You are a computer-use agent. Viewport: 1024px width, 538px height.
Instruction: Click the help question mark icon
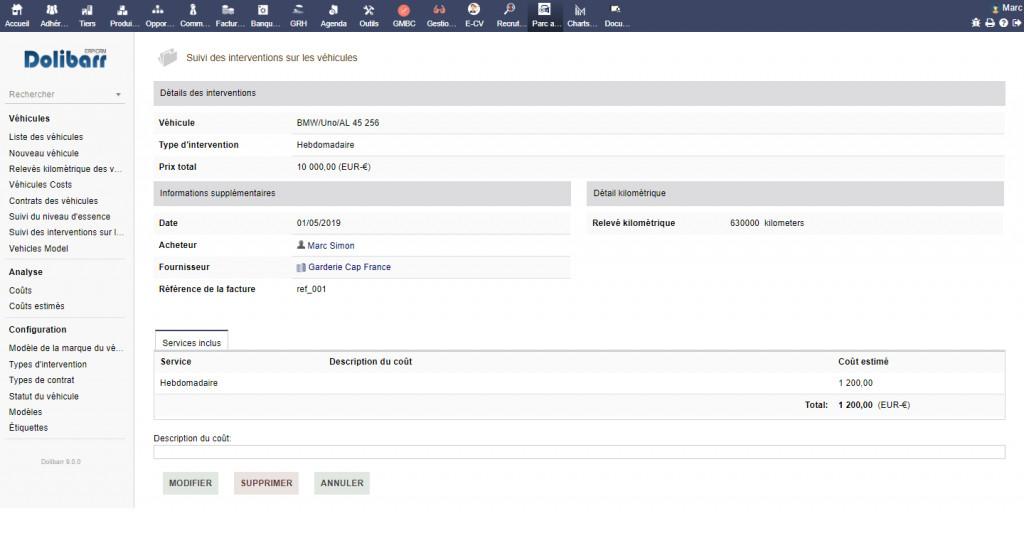[x=1003, y=23]
